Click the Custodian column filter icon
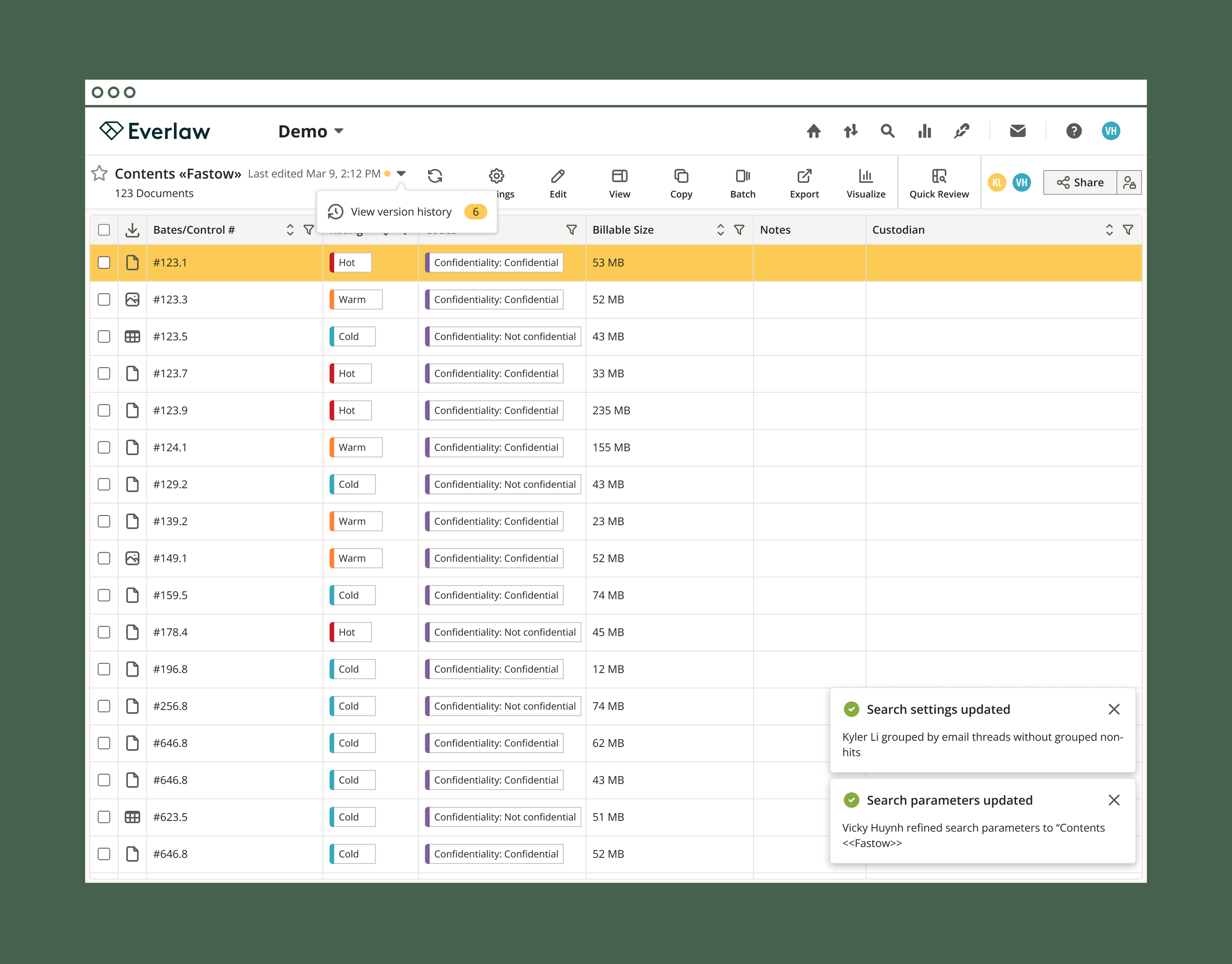 point(1128,230)
